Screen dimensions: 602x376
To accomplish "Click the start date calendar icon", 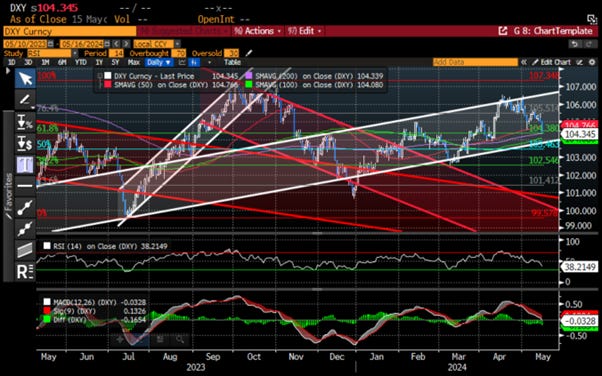I will (x=50, y=44).
